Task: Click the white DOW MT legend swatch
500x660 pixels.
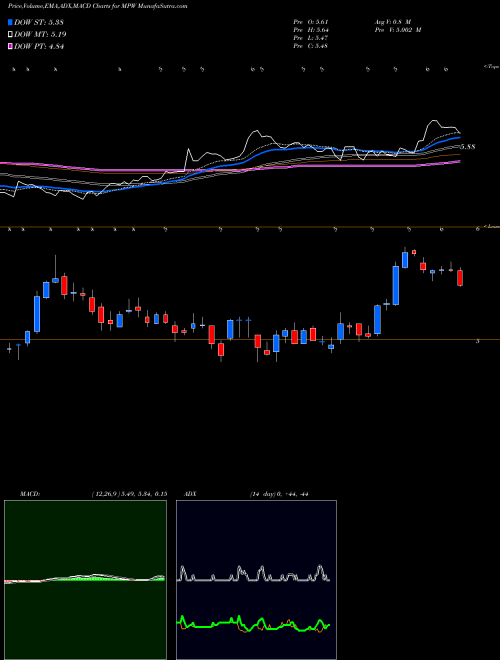Action: (10, 35)
